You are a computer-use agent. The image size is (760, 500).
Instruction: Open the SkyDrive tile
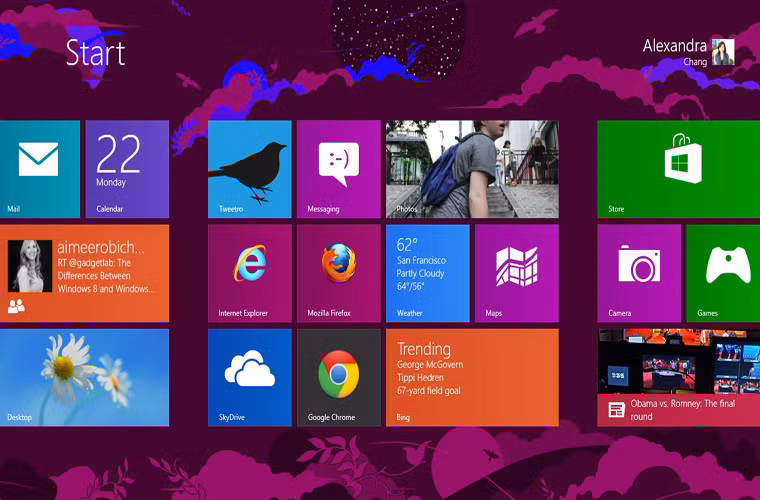250,378
